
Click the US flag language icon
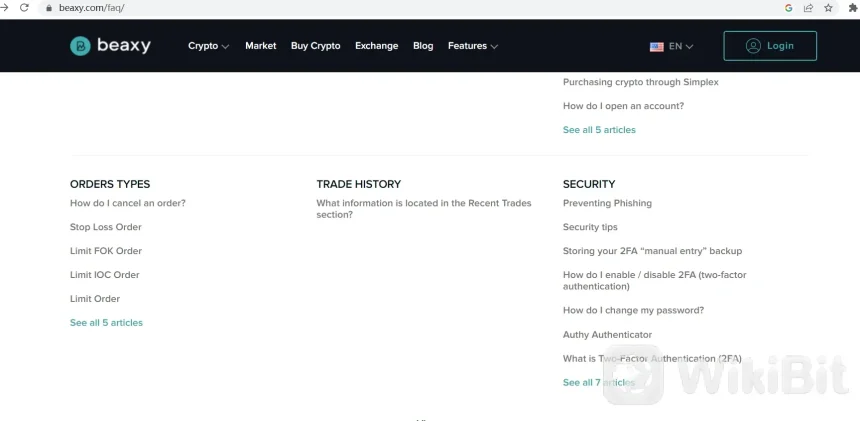[656, 46]
